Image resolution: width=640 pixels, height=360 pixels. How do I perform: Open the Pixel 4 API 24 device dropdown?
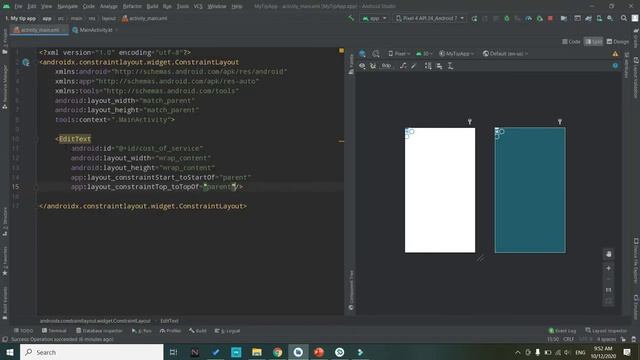(430, 18)
